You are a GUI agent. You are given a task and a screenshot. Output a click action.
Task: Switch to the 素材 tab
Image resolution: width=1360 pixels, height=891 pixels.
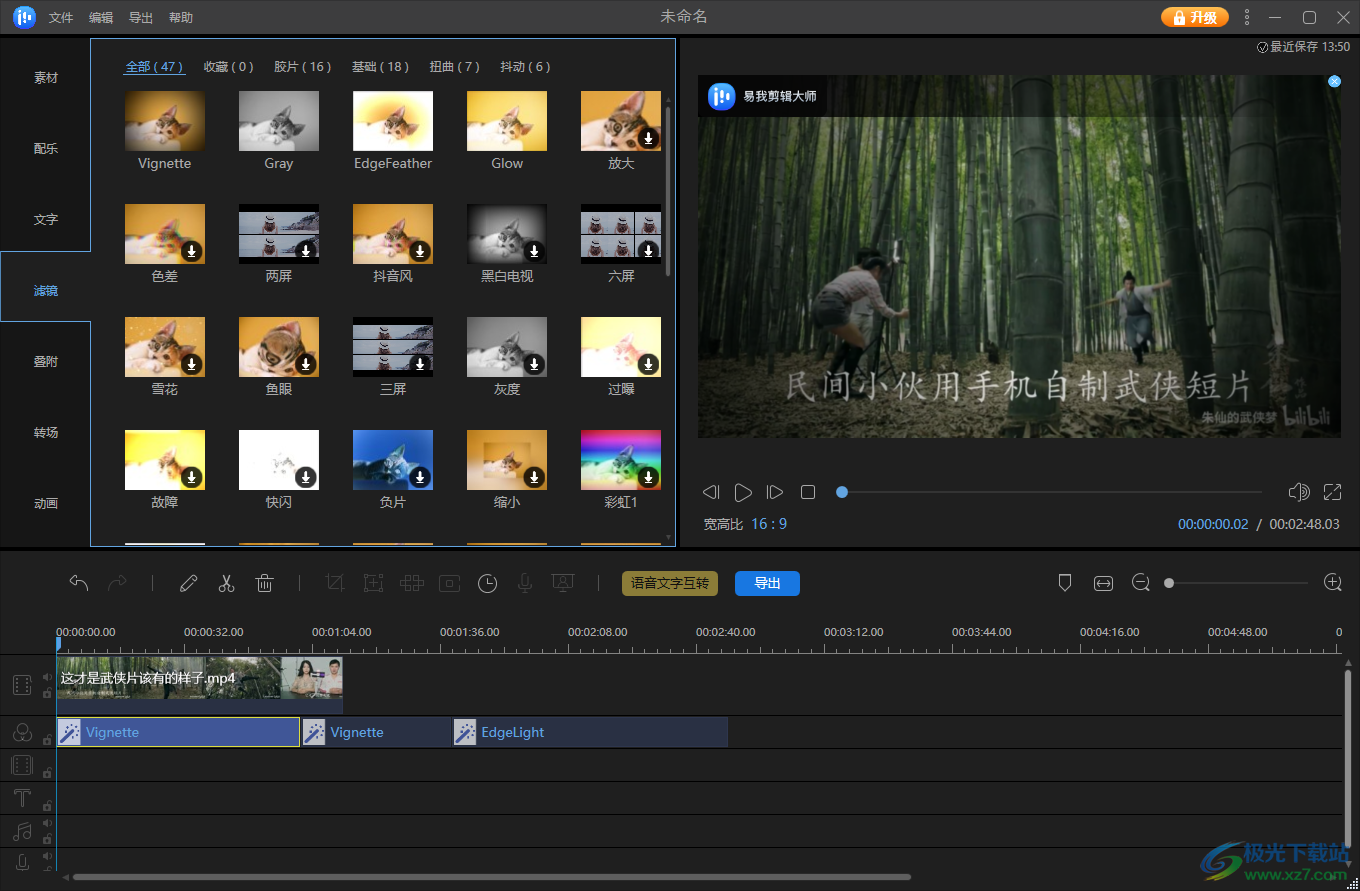tap(46, 77)
